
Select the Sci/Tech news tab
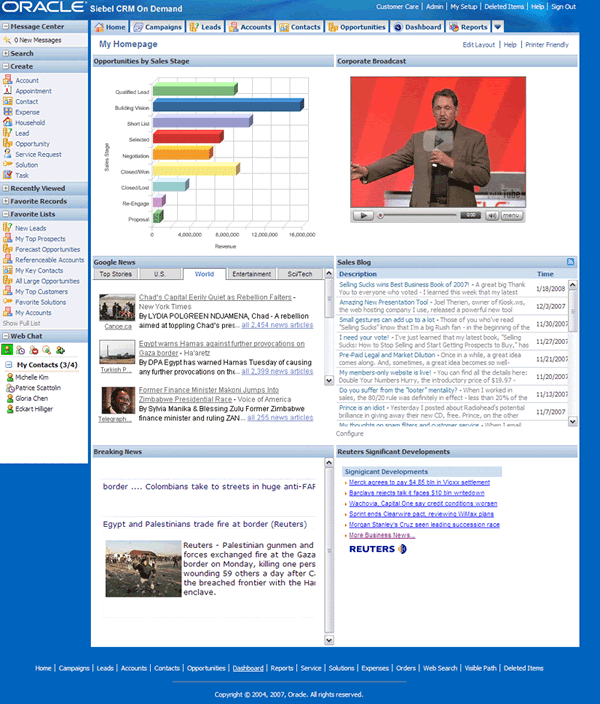[300, 274]
